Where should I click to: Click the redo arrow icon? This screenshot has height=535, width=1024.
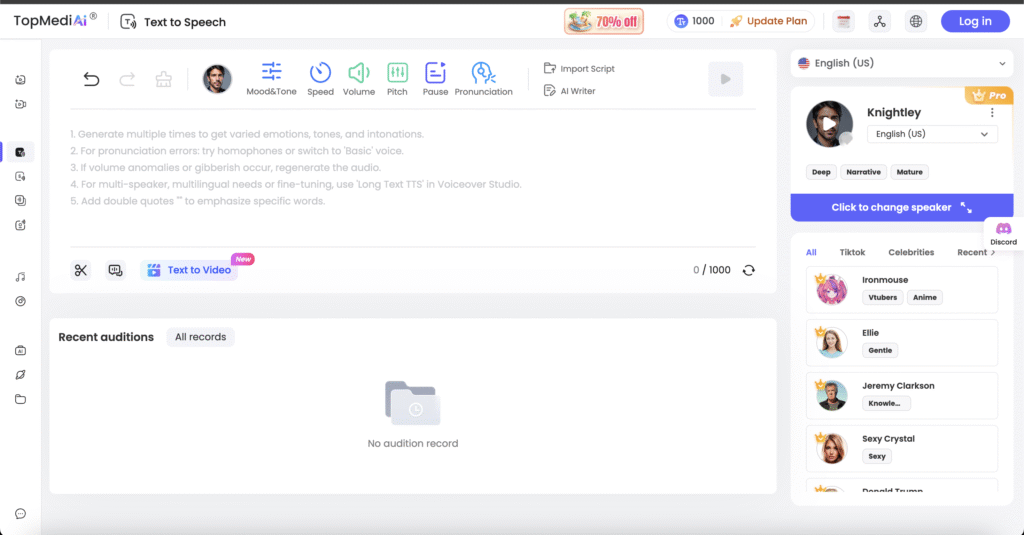click(x=127, y=79)
